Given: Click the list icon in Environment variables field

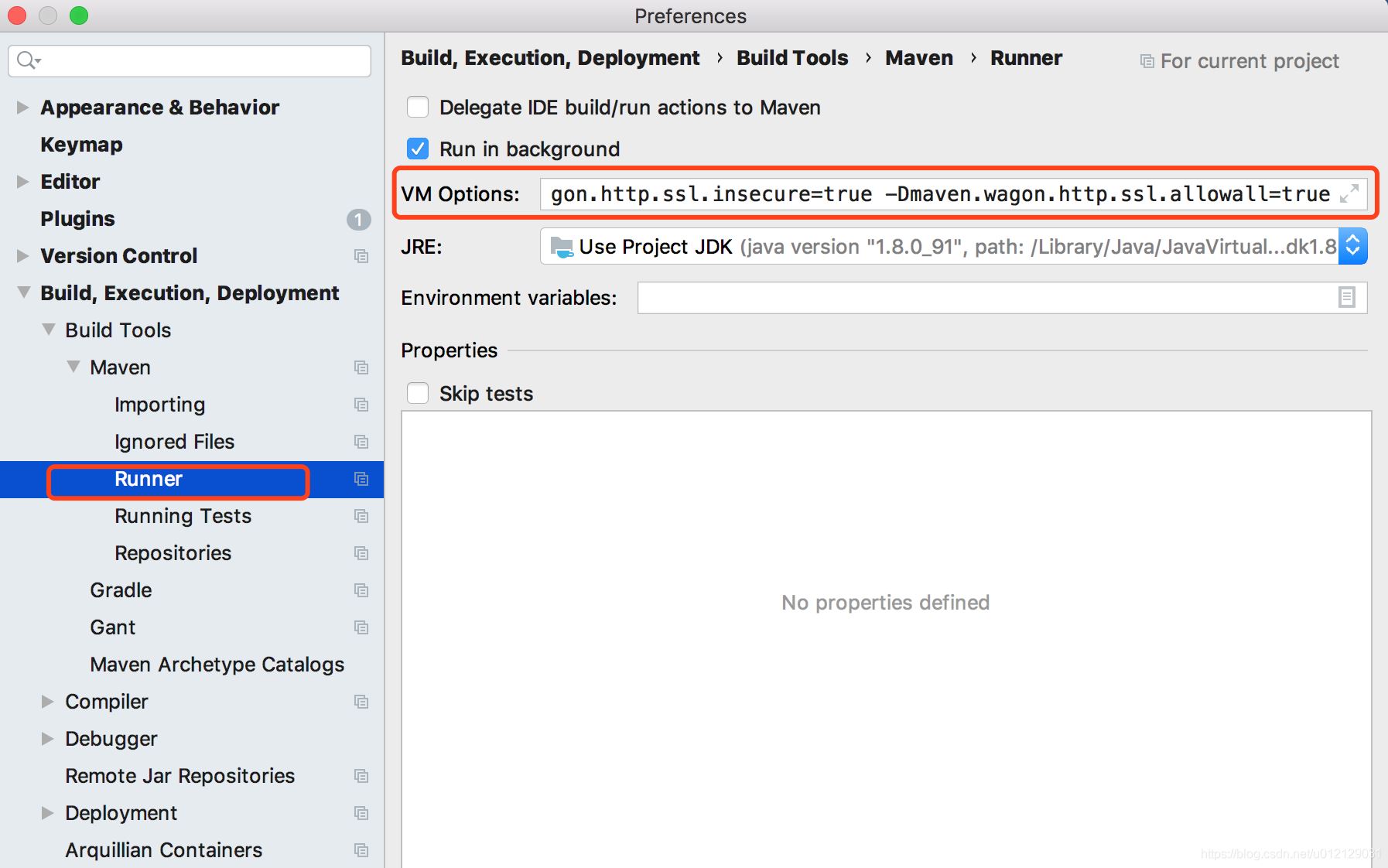Looking at the screenshot, I should 1346,298.
